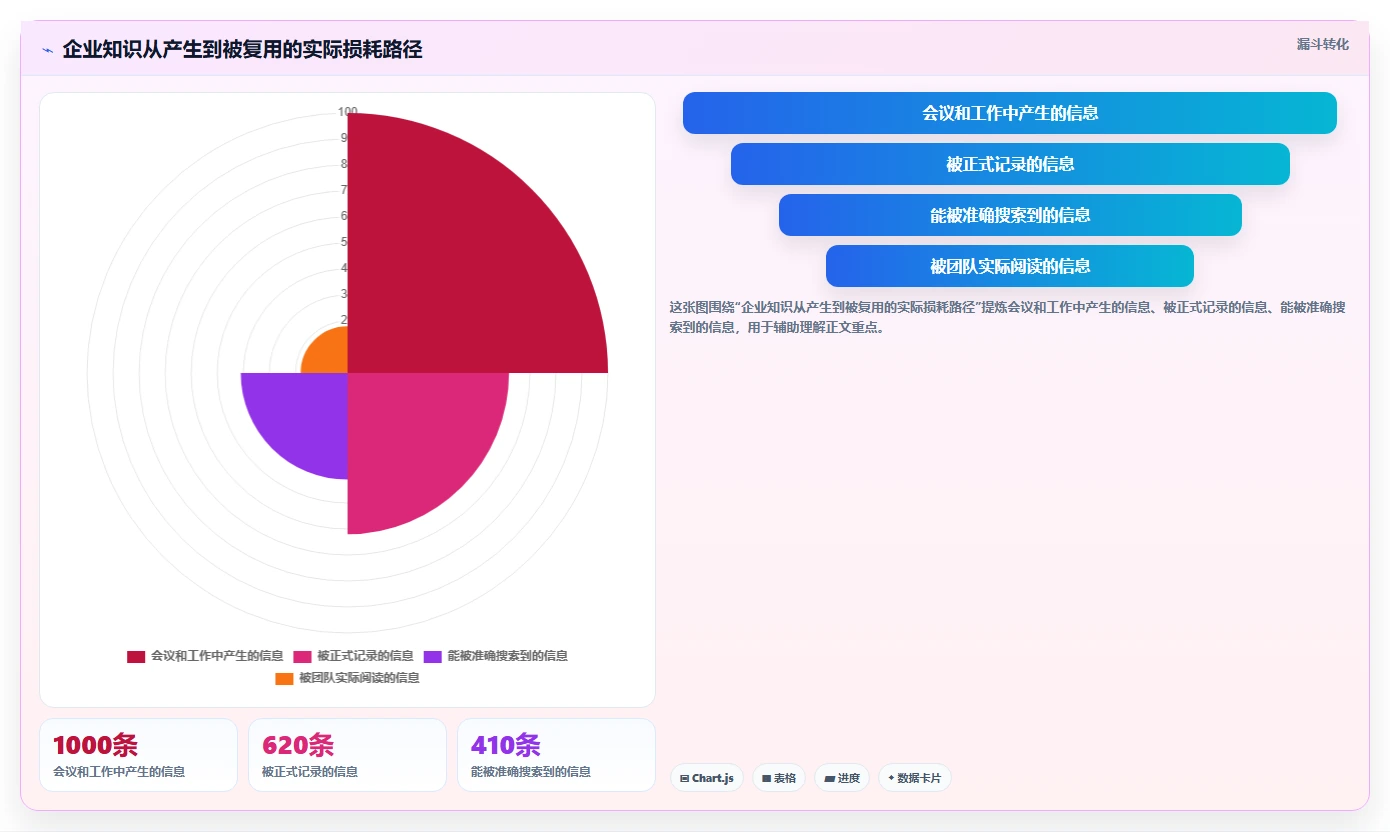Click the Chart.js tag chip
Viewport: 1390px width, 832px height.
706,778
